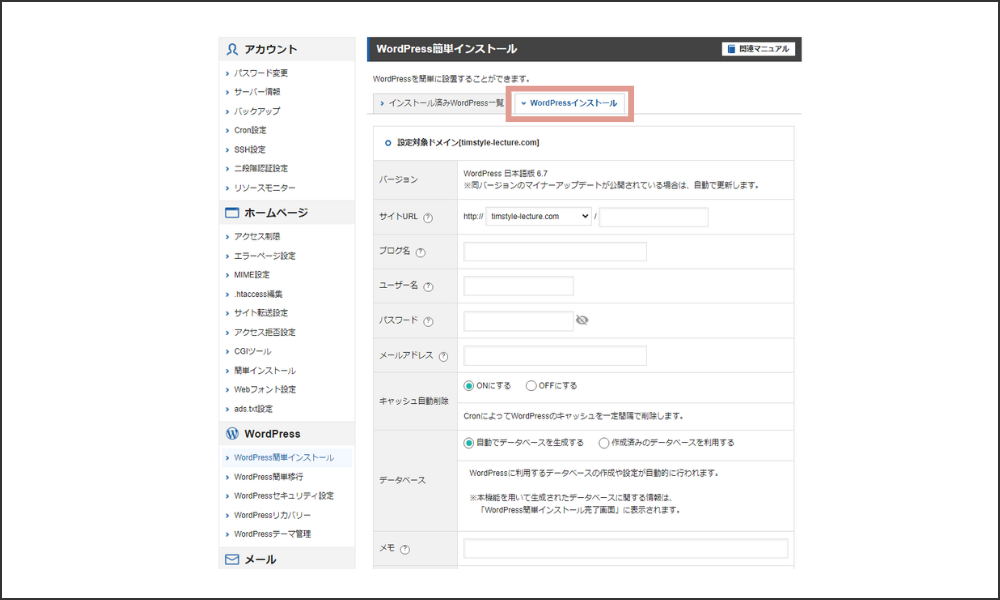Open WordPressセキュリティ設定 in the sidebar

point(284,496)
